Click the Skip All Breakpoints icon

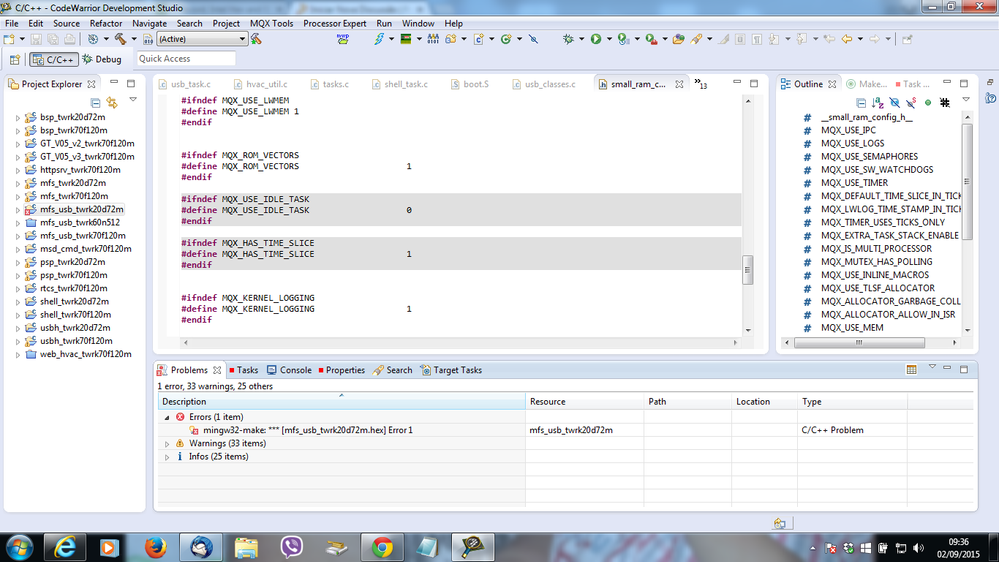(x=533, y=39)
